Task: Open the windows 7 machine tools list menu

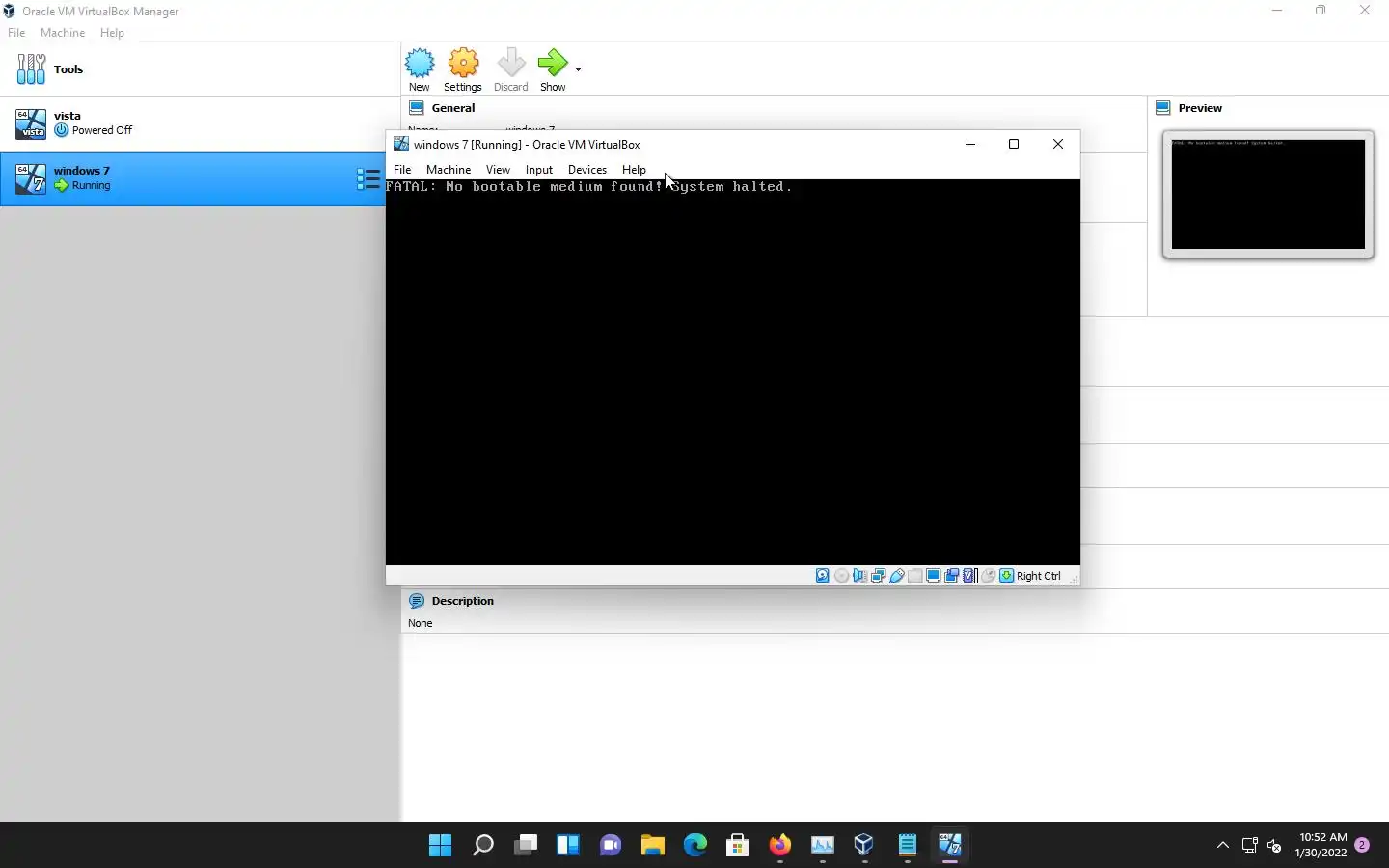Action: click(x=368, y=178)
